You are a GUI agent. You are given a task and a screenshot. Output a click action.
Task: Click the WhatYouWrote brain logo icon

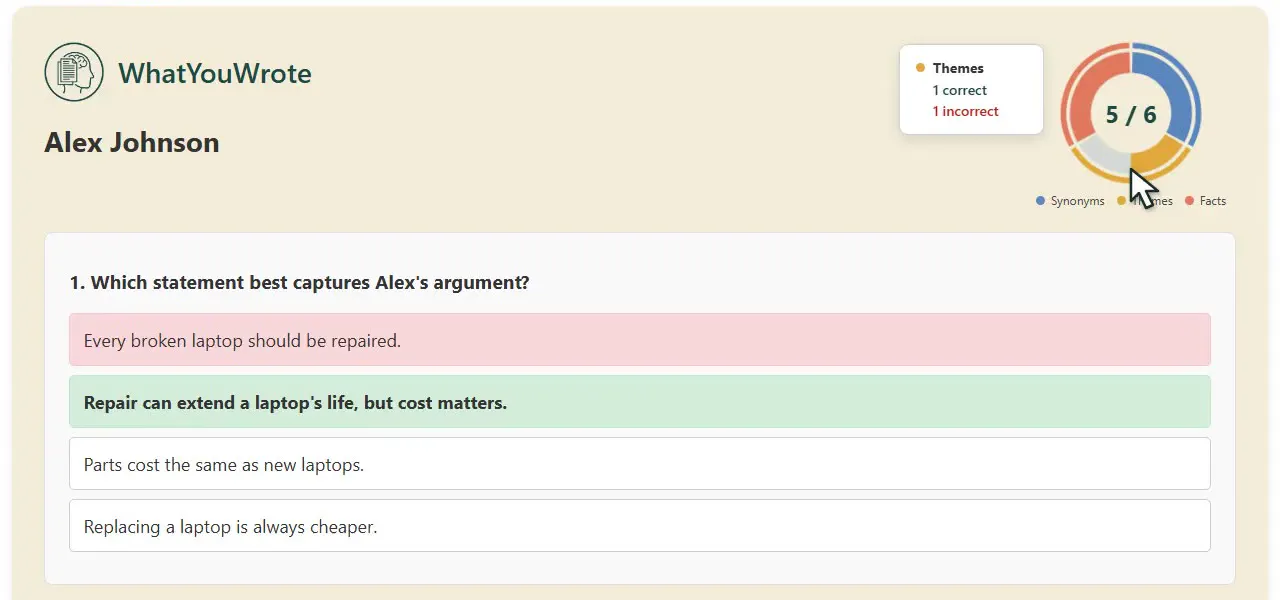pyautogui.click(x=74, y=72)
